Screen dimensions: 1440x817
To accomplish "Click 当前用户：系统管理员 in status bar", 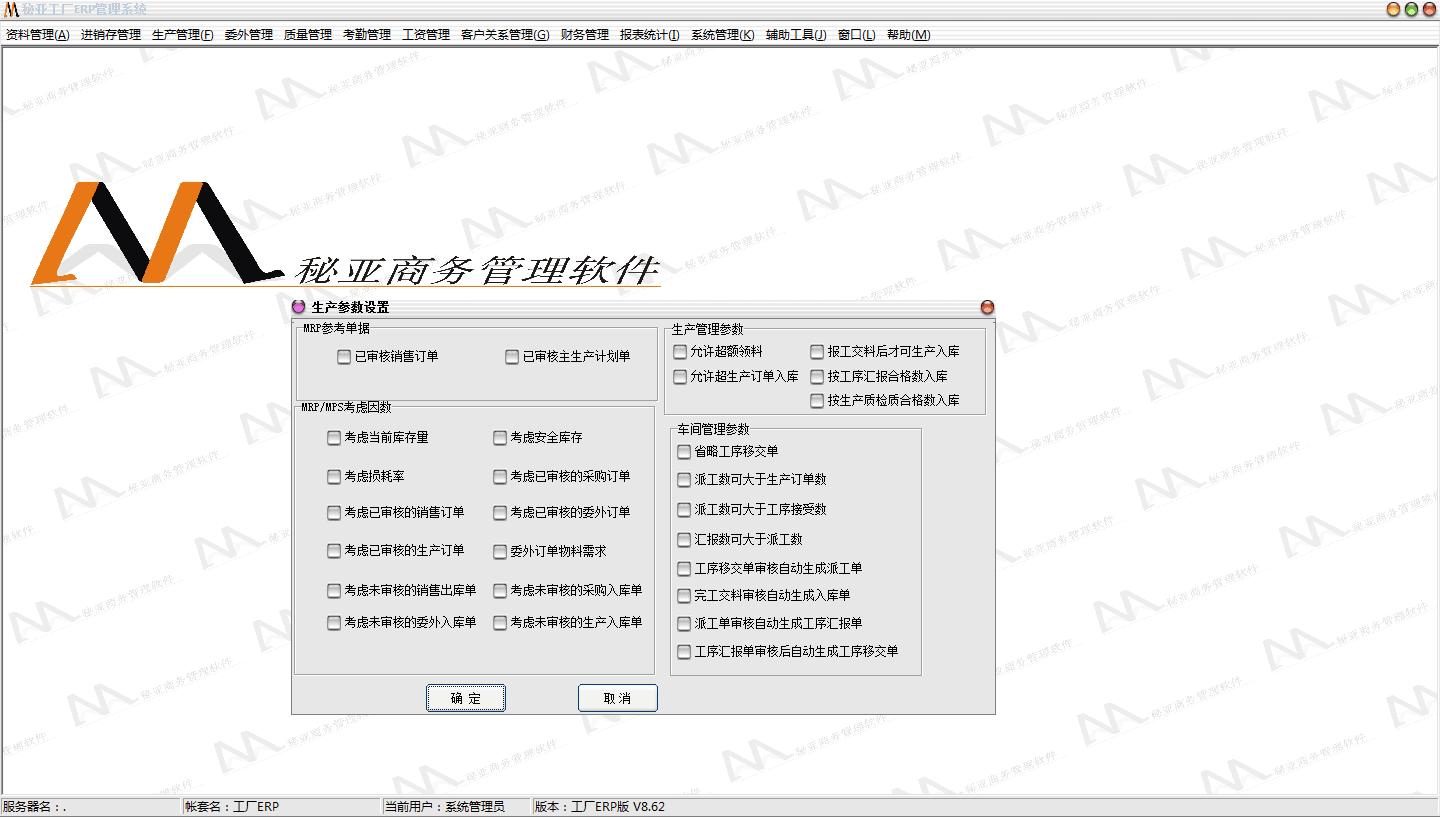I will pyautogui.click(x=445, y=806).
